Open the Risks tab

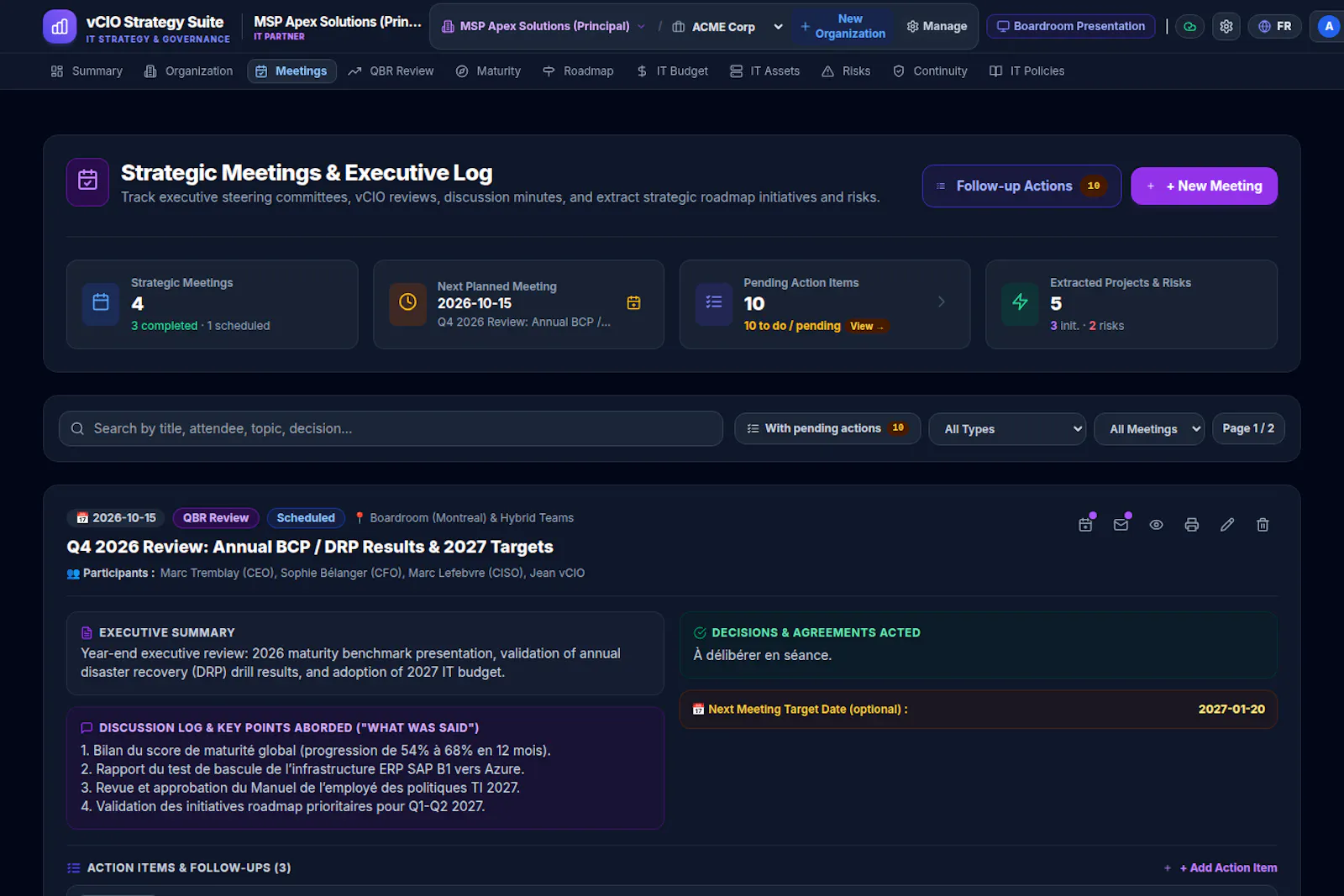pos(846,71)
